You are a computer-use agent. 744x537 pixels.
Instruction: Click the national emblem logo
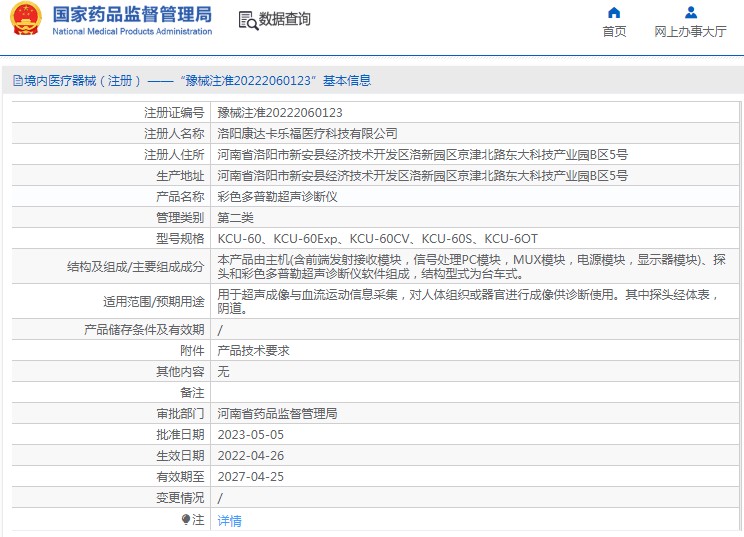[26, 19]
